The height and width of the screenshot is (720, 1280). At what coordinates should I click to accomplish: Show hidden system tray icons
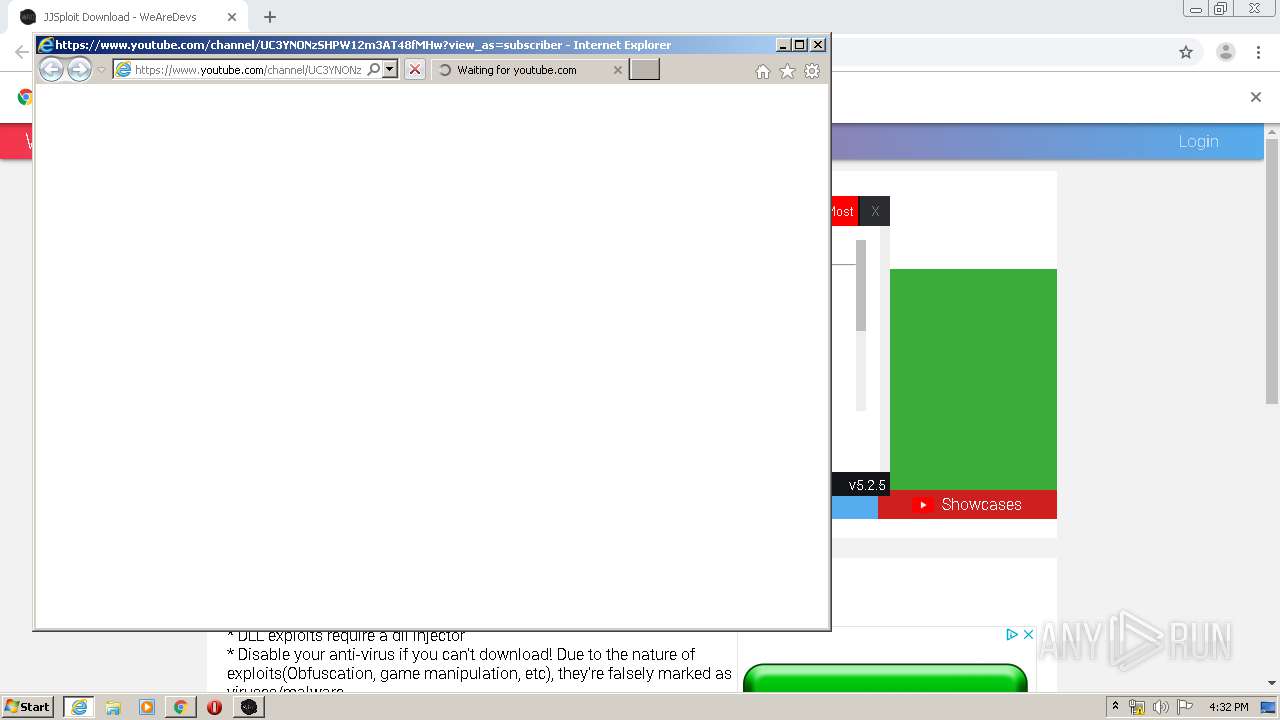tap(1116, 707)
